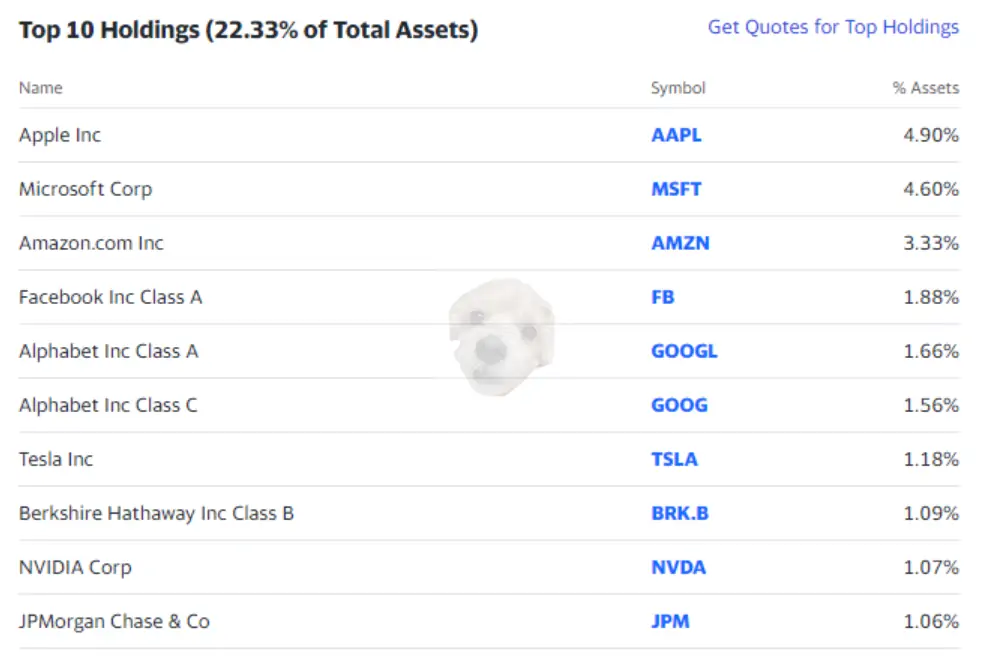The height and width of the screenshot is (668, 988).
Task: Open the GOOG quote link
Action: 679,405
